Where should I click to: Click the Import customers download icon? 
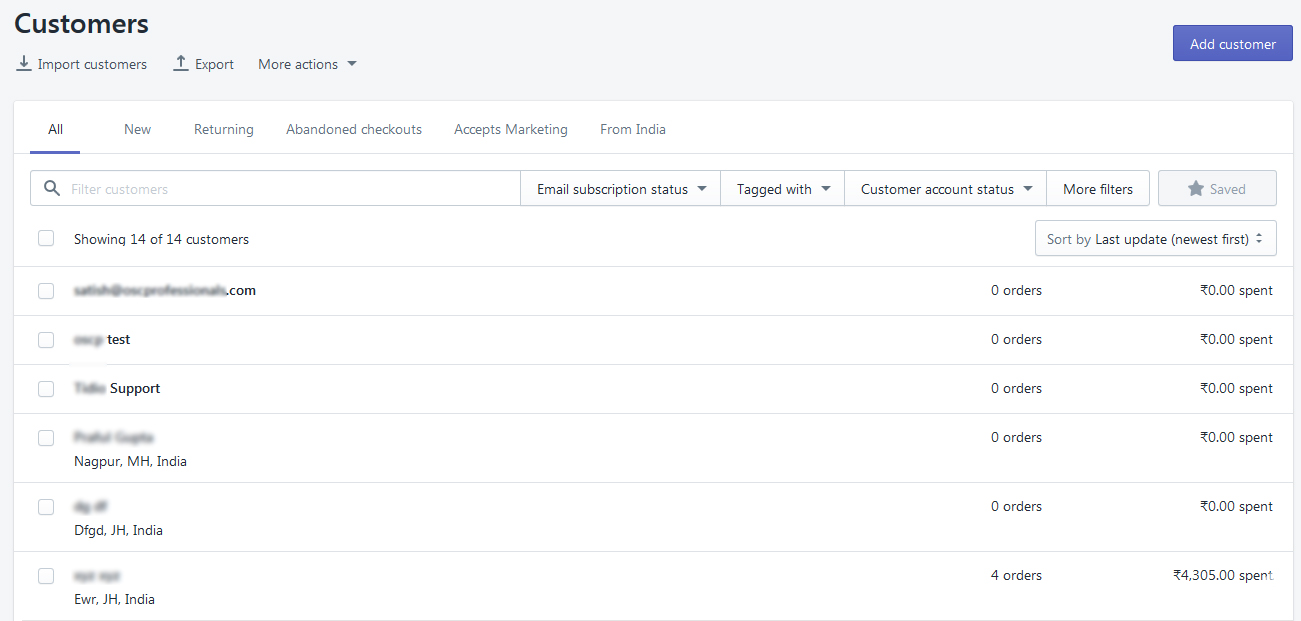pyautogui.click(x=24, y=64)
